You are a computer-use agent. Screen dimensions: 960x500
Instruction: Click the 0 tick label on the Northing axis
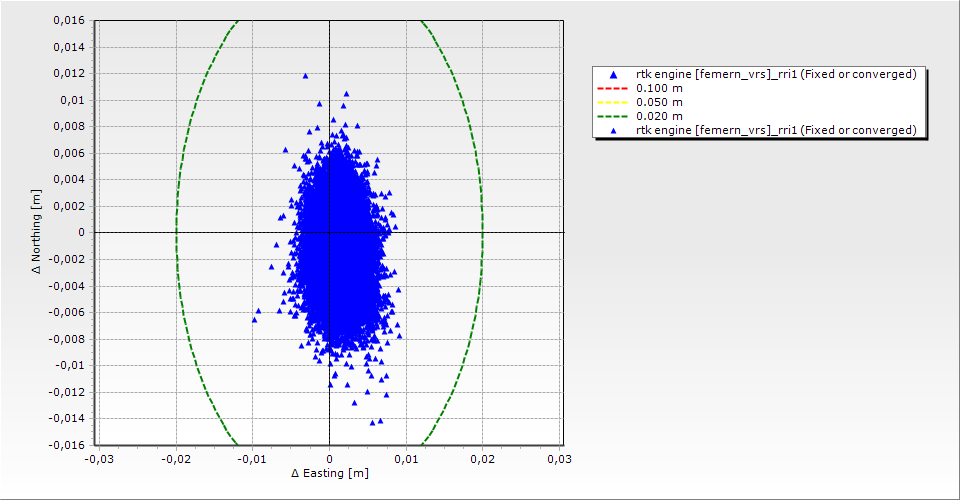(81, 232)
